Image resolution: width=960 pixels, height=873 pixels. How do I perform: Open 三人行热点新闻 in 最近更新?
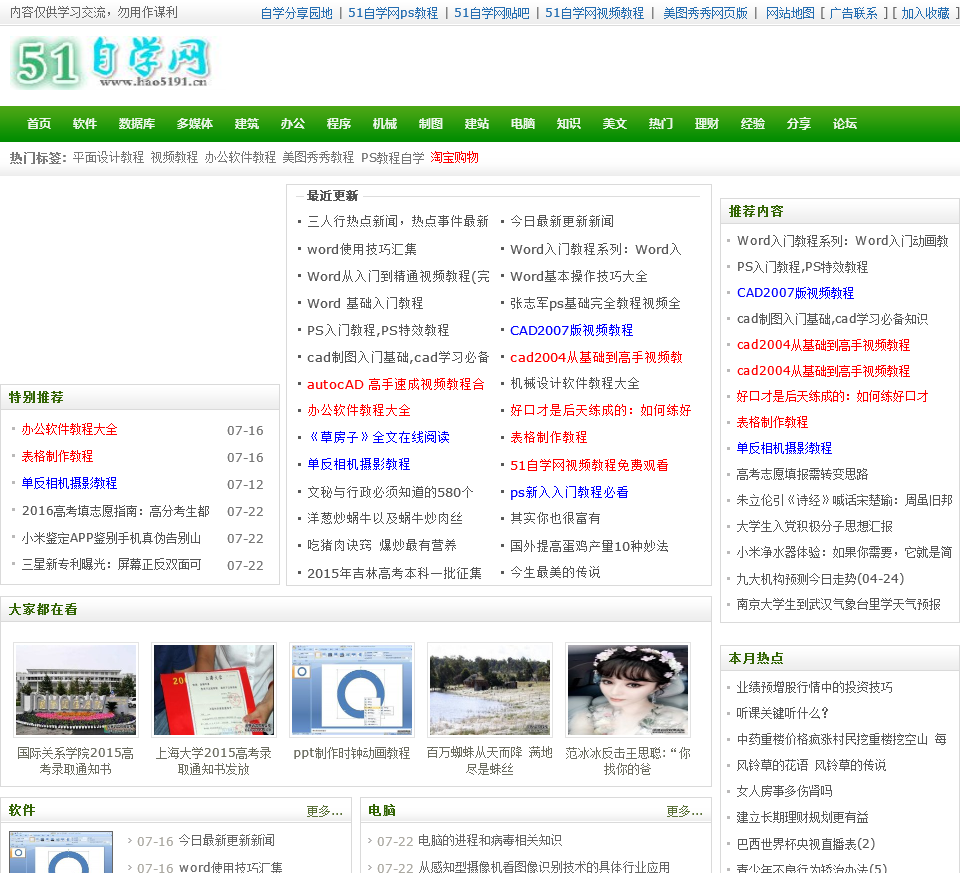click(x=398, y=221)
